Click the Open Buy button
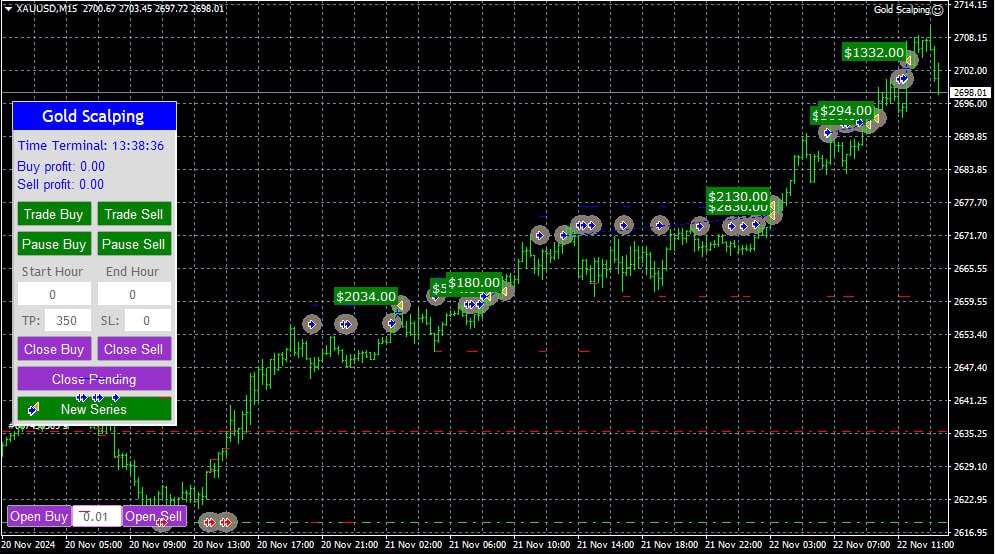The width and height of the screenshot is (995, 554). pos(39,516)
